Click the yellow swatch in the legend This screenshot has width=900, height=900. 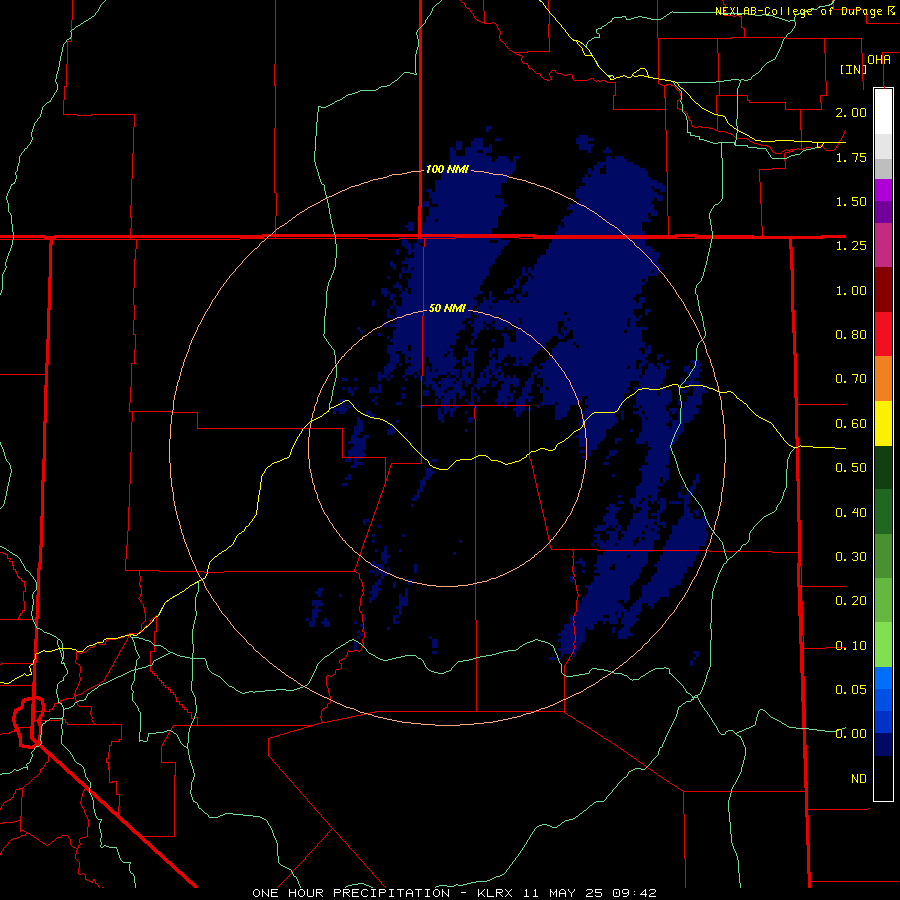pyautogui.click(x=883, y=423)
